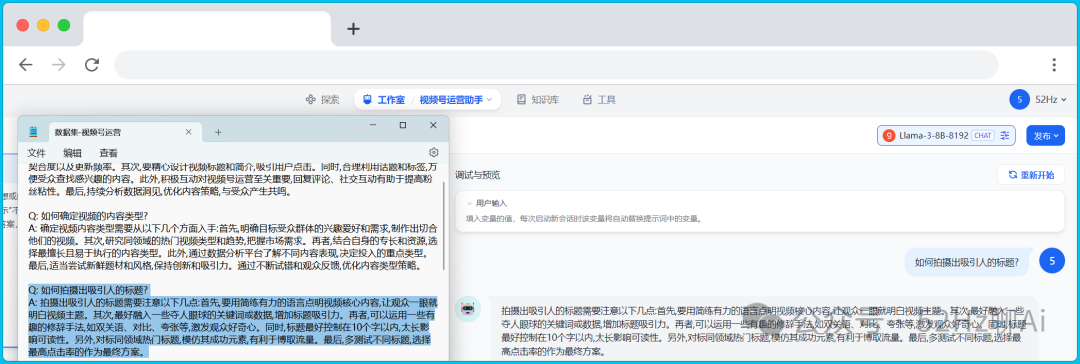Maximize the Notepad window
The height and width of the screenshot is (364, 1080).
point(403,125)
